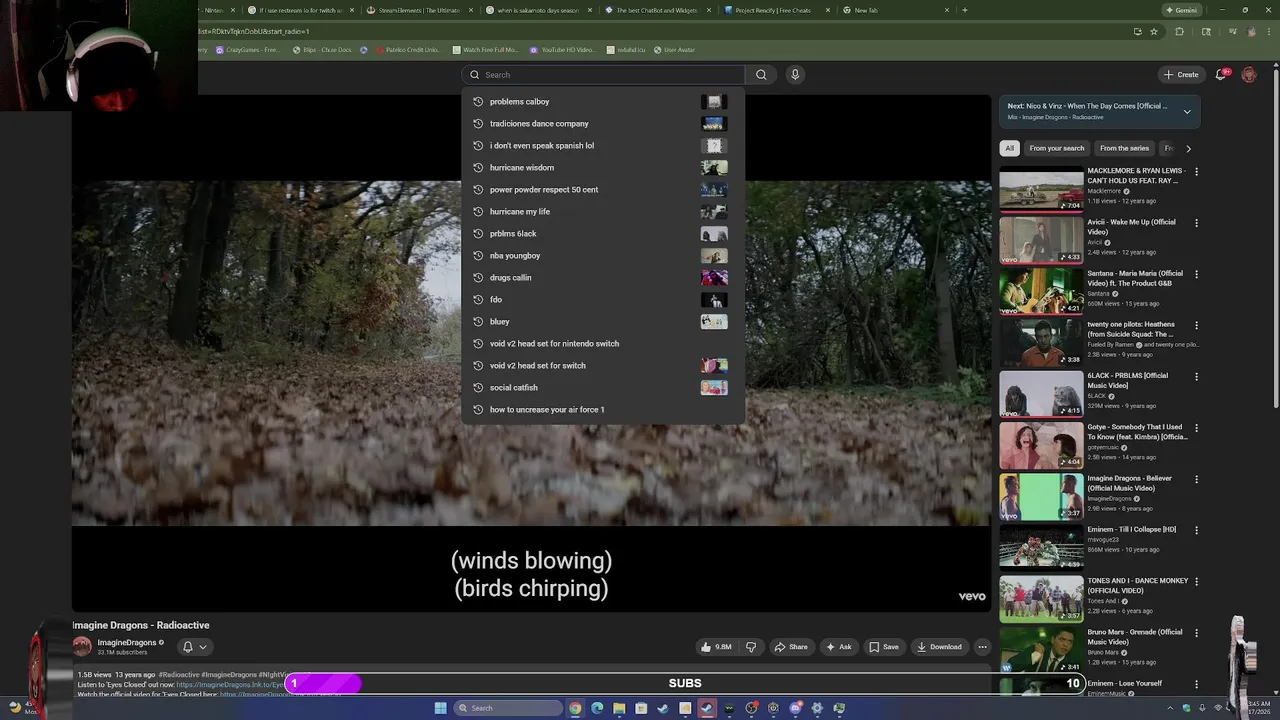This screenshot has height=720, width=1280.
Task: Open options menu for Bruno Mars Grenade
Action: tap(1196, 633)
